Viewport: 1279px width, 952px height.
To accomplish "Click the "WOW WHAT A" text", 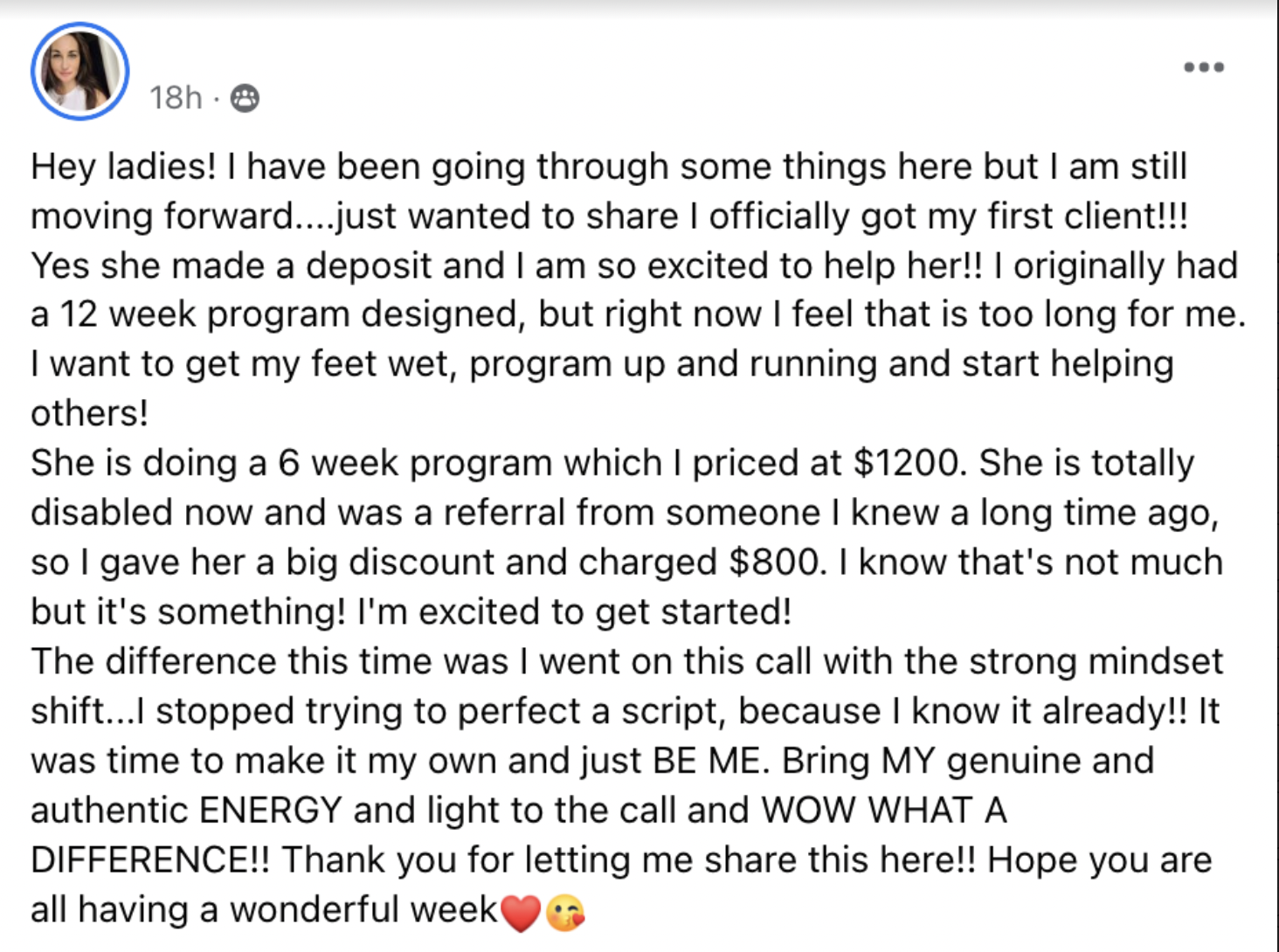I will click(884, 811).
